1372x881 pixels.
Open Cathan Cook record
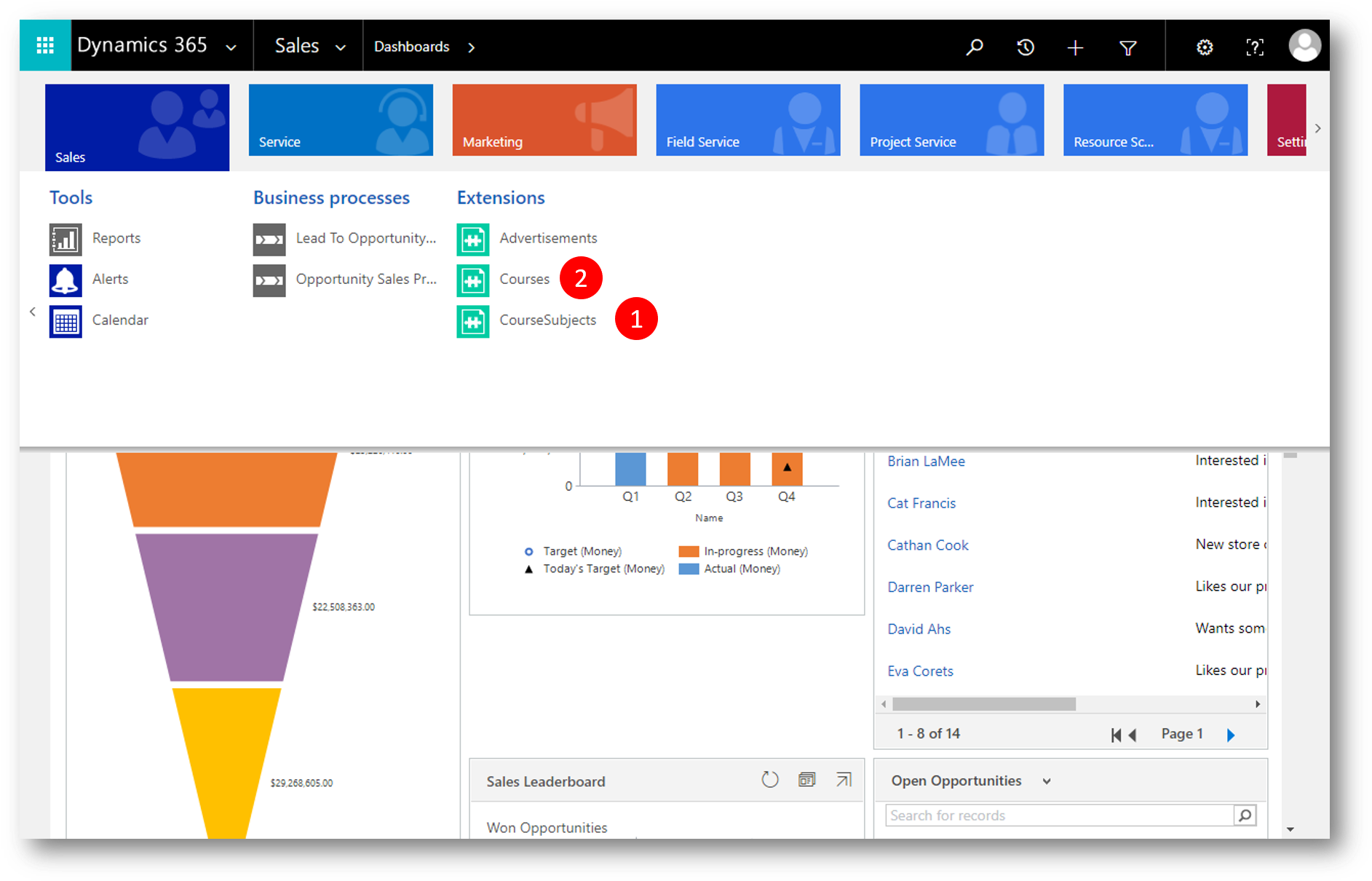point(928,545)
